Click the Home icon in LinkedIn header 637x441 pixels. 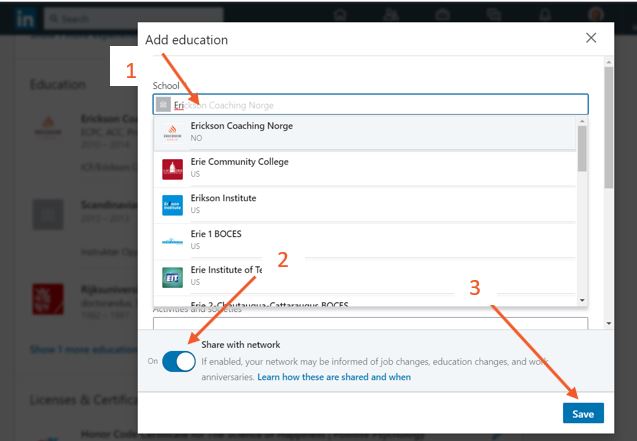(x=340, y=15)
